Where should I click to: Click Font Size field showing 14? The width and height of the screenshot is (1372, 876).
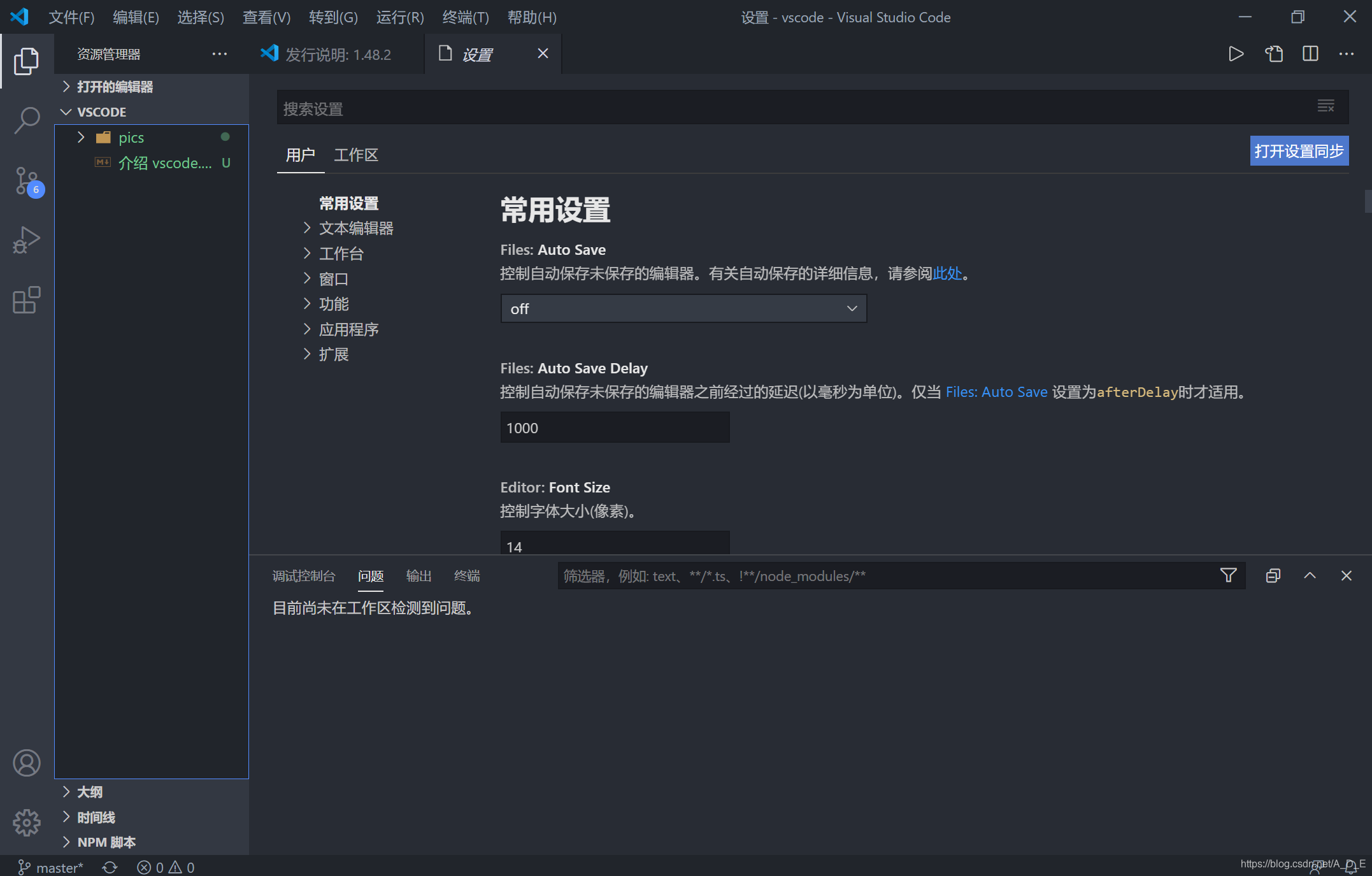(x=615, y=543)
